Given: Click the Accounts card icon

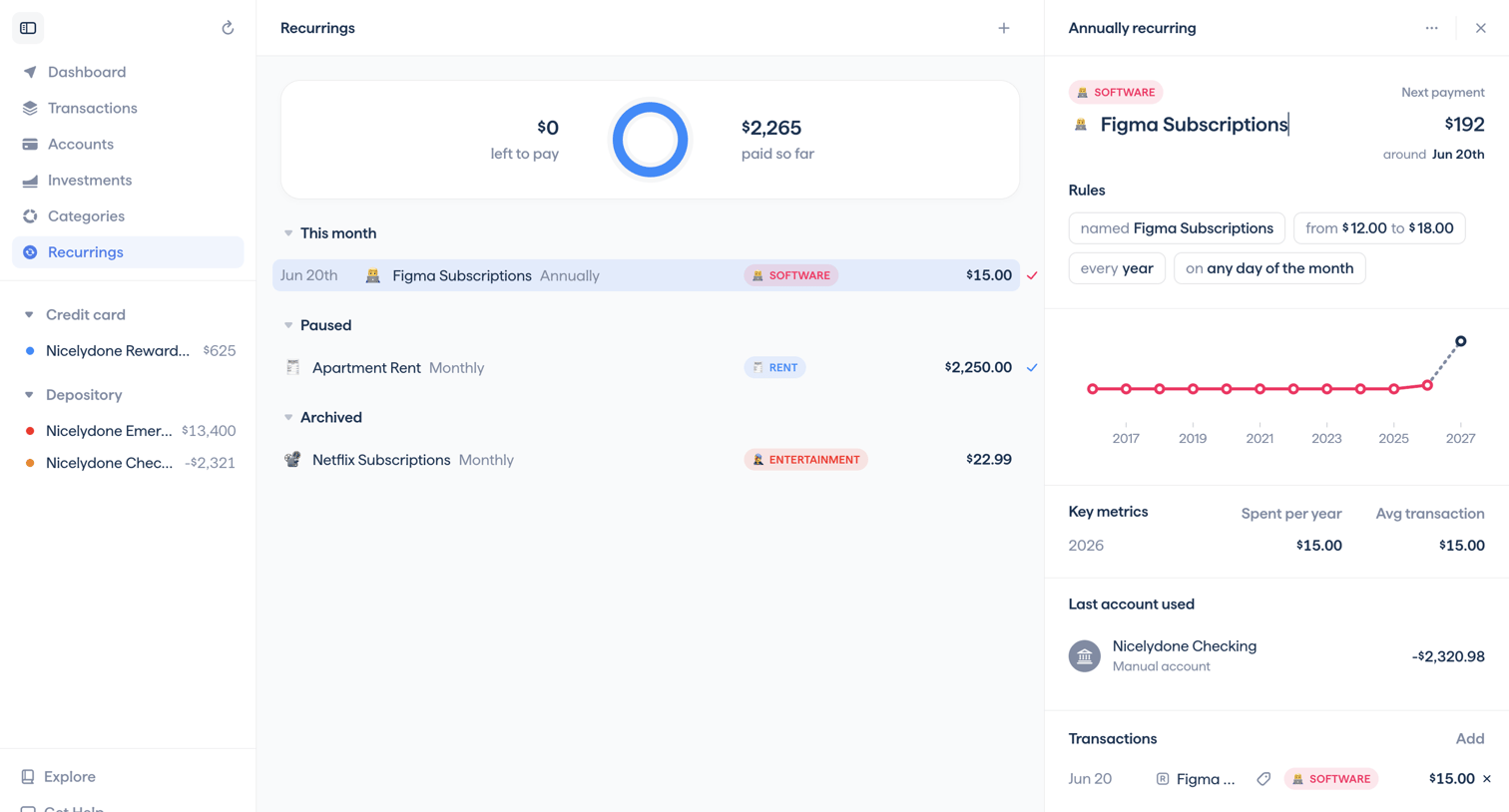Looking at the screenshot, I should tap(30, 144).
